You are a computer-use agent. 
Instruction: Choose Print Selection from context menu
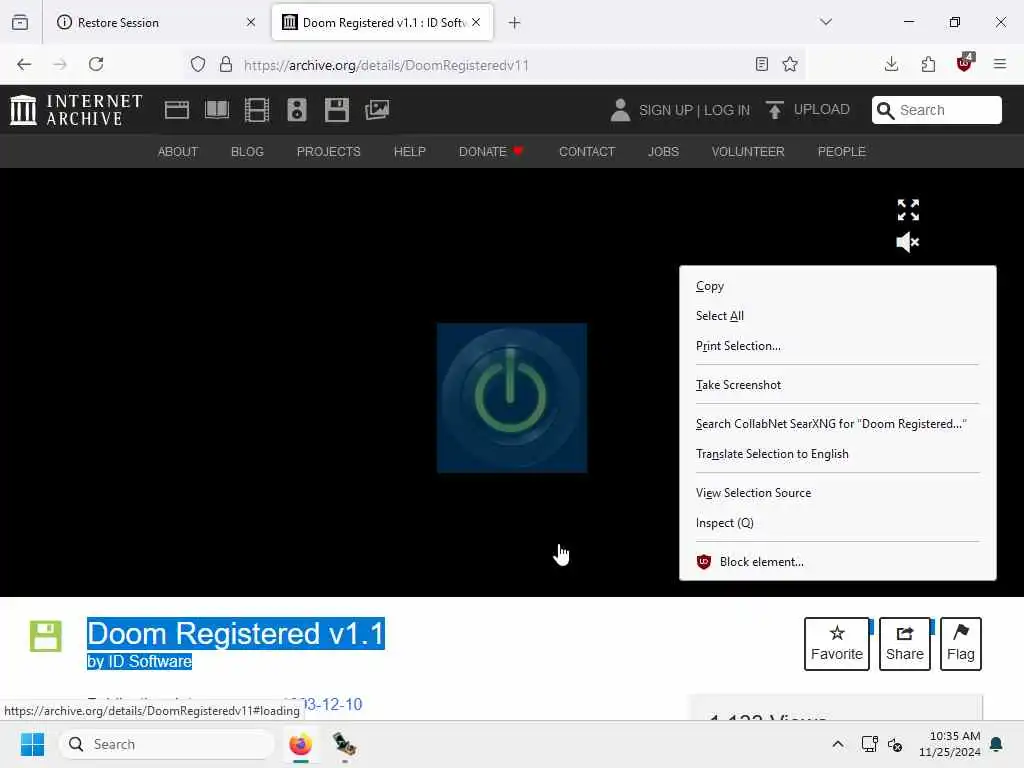point(837,346)
